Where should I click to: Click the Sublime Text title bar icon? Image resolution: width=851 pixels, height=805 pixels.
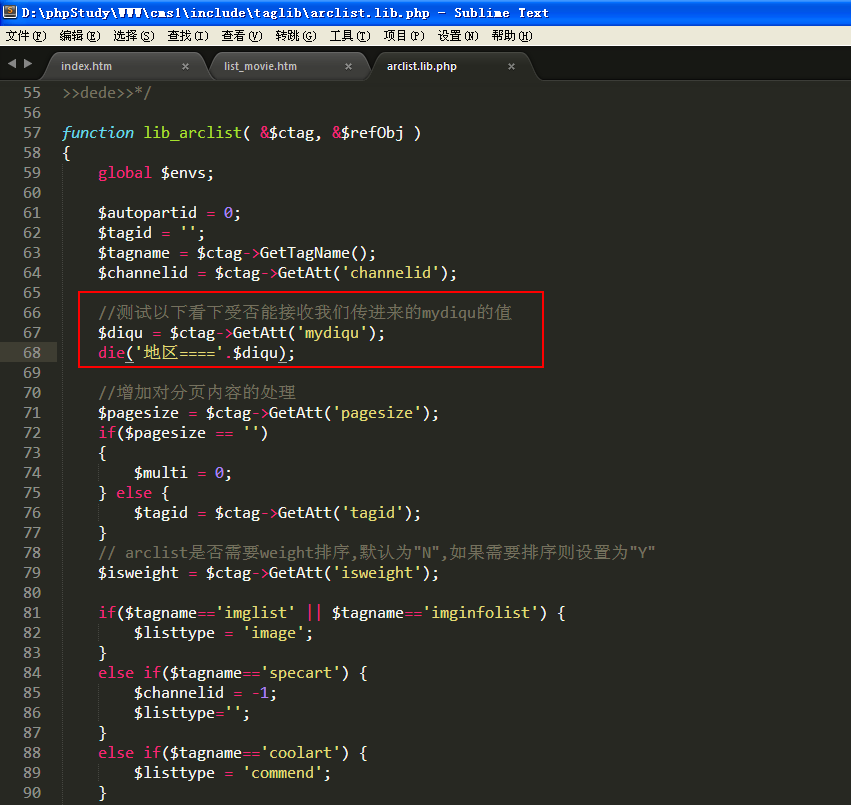point(9,12)
